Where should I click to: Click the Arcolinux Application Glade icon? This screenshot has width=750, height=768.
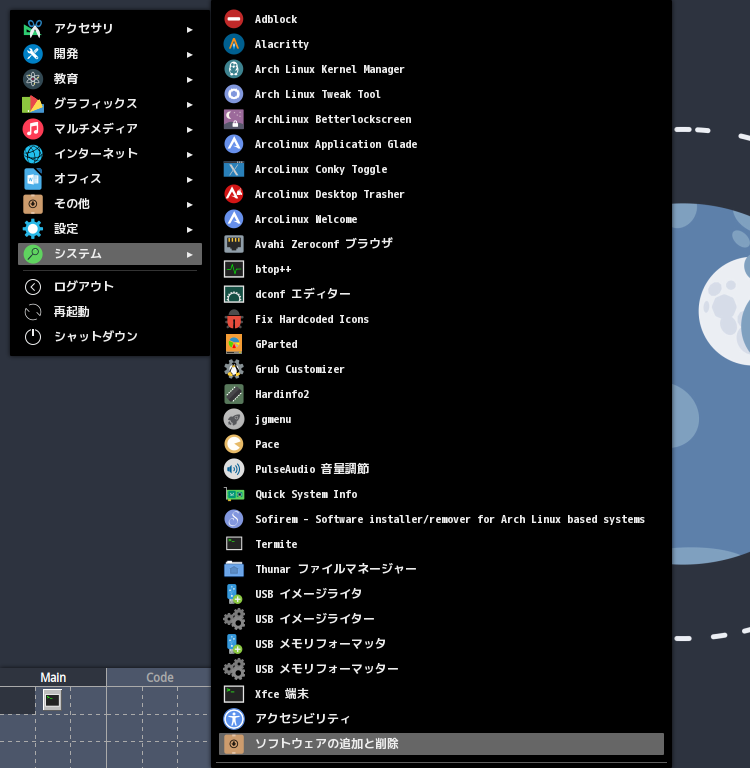coord(234,144)
